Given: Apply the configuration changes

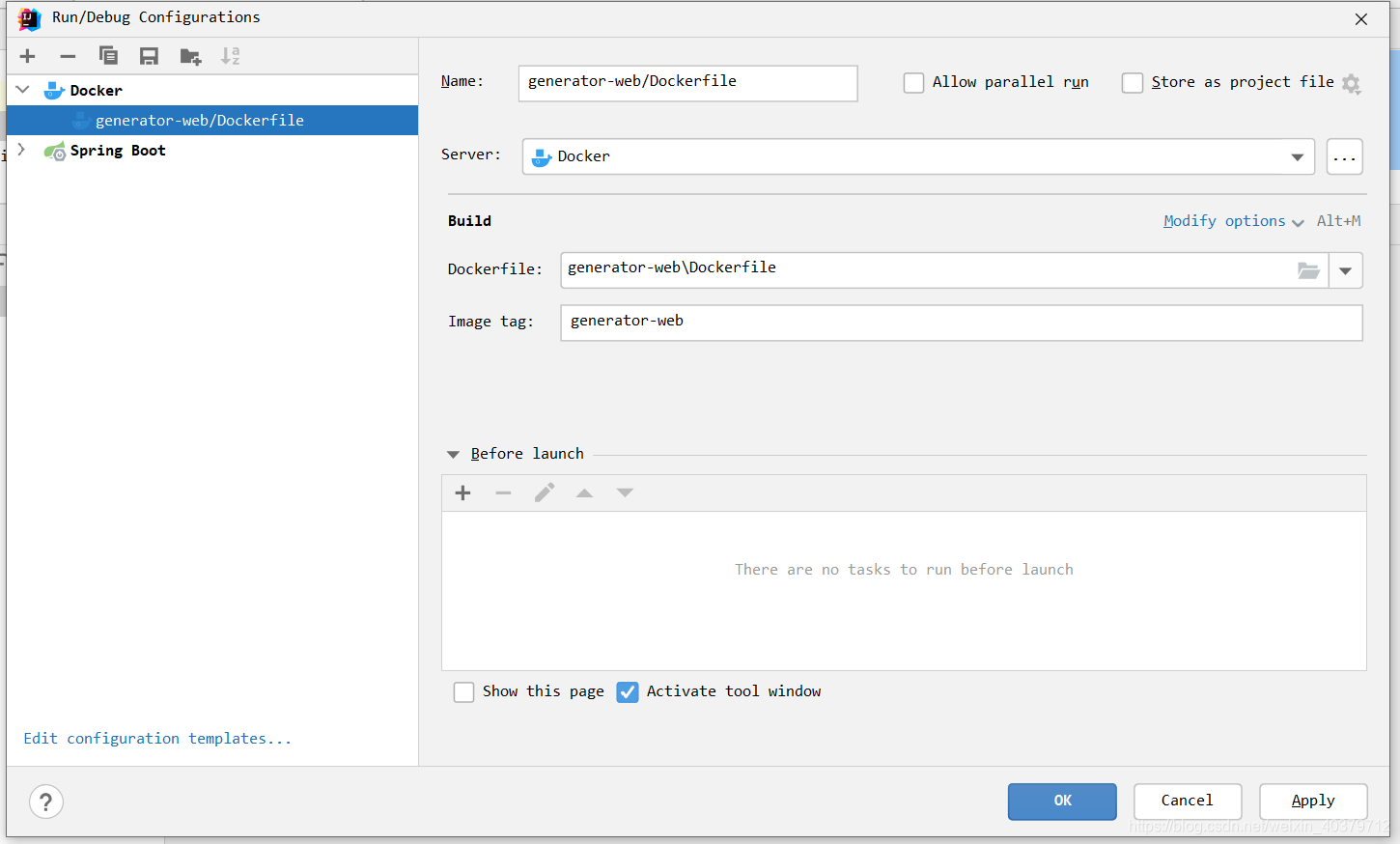Looking at the screenshot, I should pos(1313,802).
